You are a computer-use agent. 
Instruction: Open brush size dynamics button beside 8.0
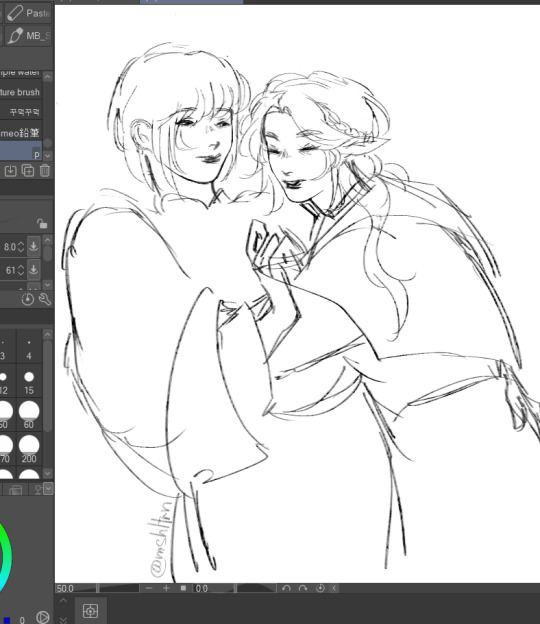tap(34, 247)
